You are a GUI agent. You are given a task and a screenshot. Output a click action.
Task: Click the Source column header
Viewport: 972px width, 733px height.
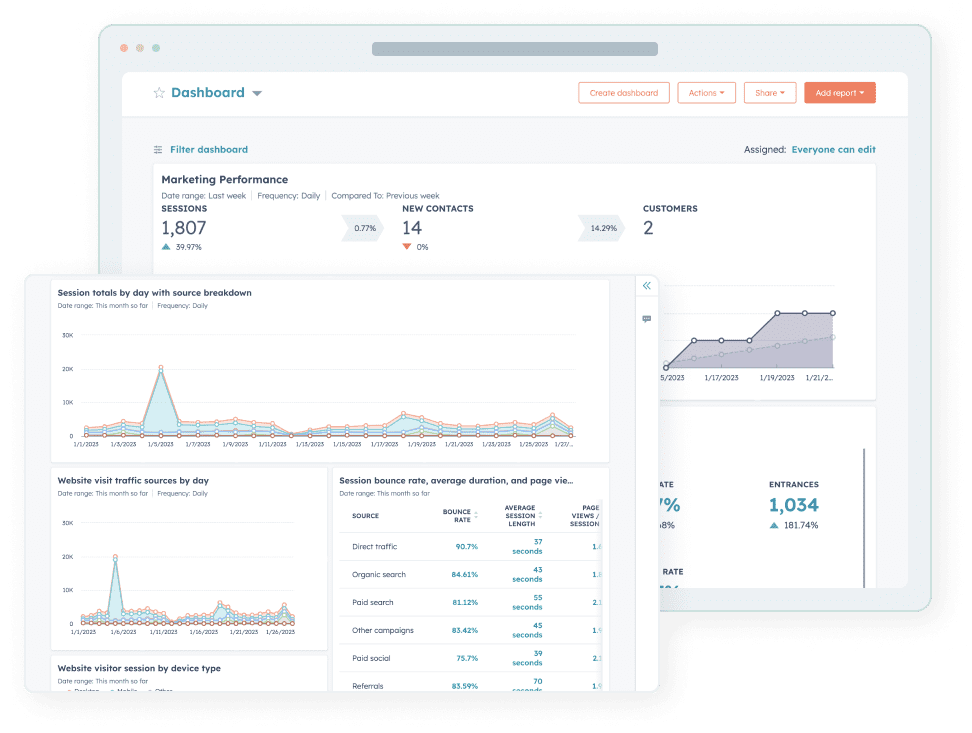[x=365, y=516]
